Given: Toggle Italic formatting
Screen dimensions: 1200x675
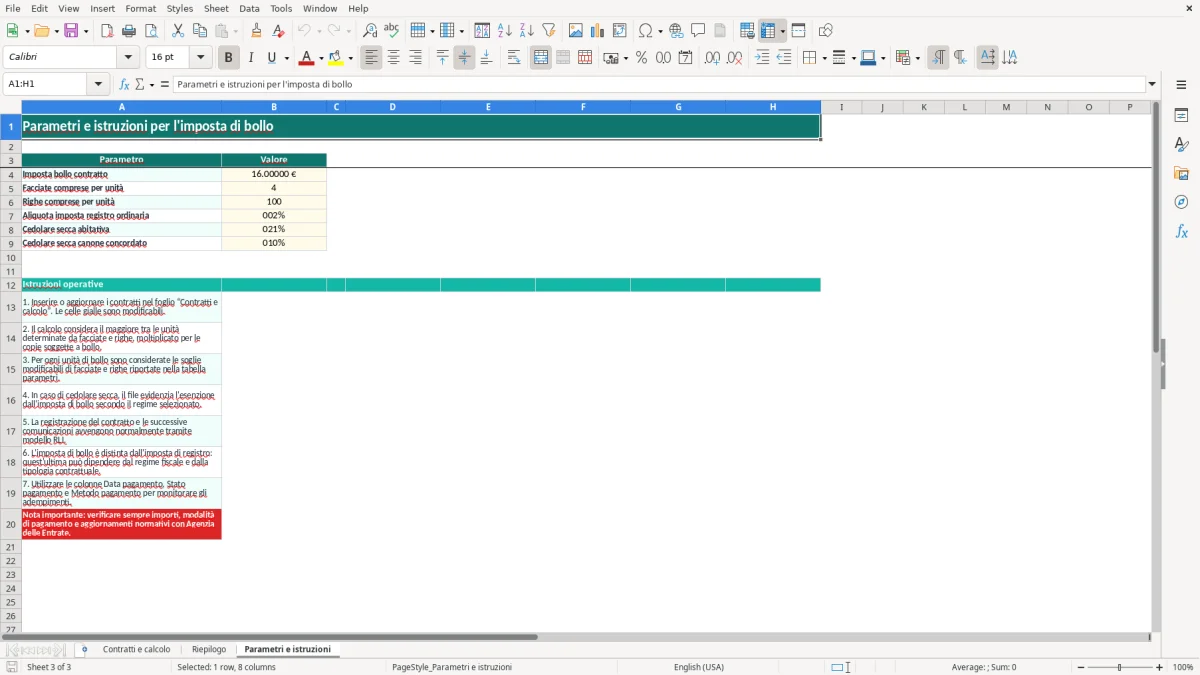Looking at the screenshot, I should click(251, 58).
